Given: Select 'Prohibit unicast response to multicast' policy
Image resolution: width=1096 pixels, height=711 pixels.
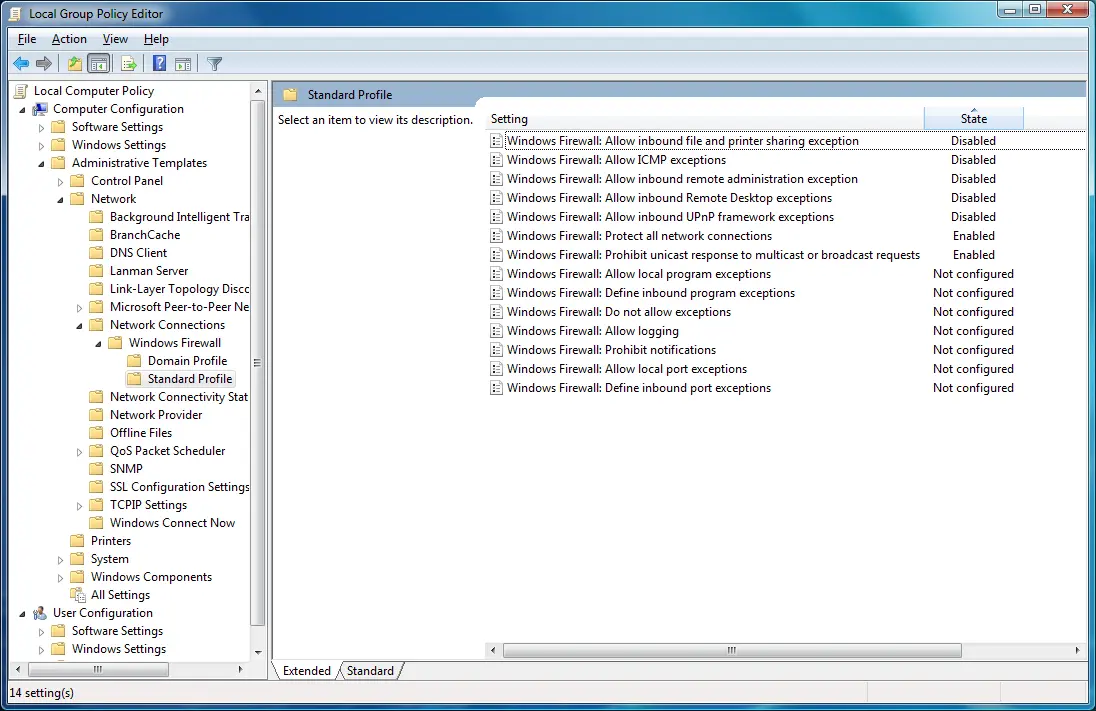Looking at the screenshot, I should click(714, 255).
